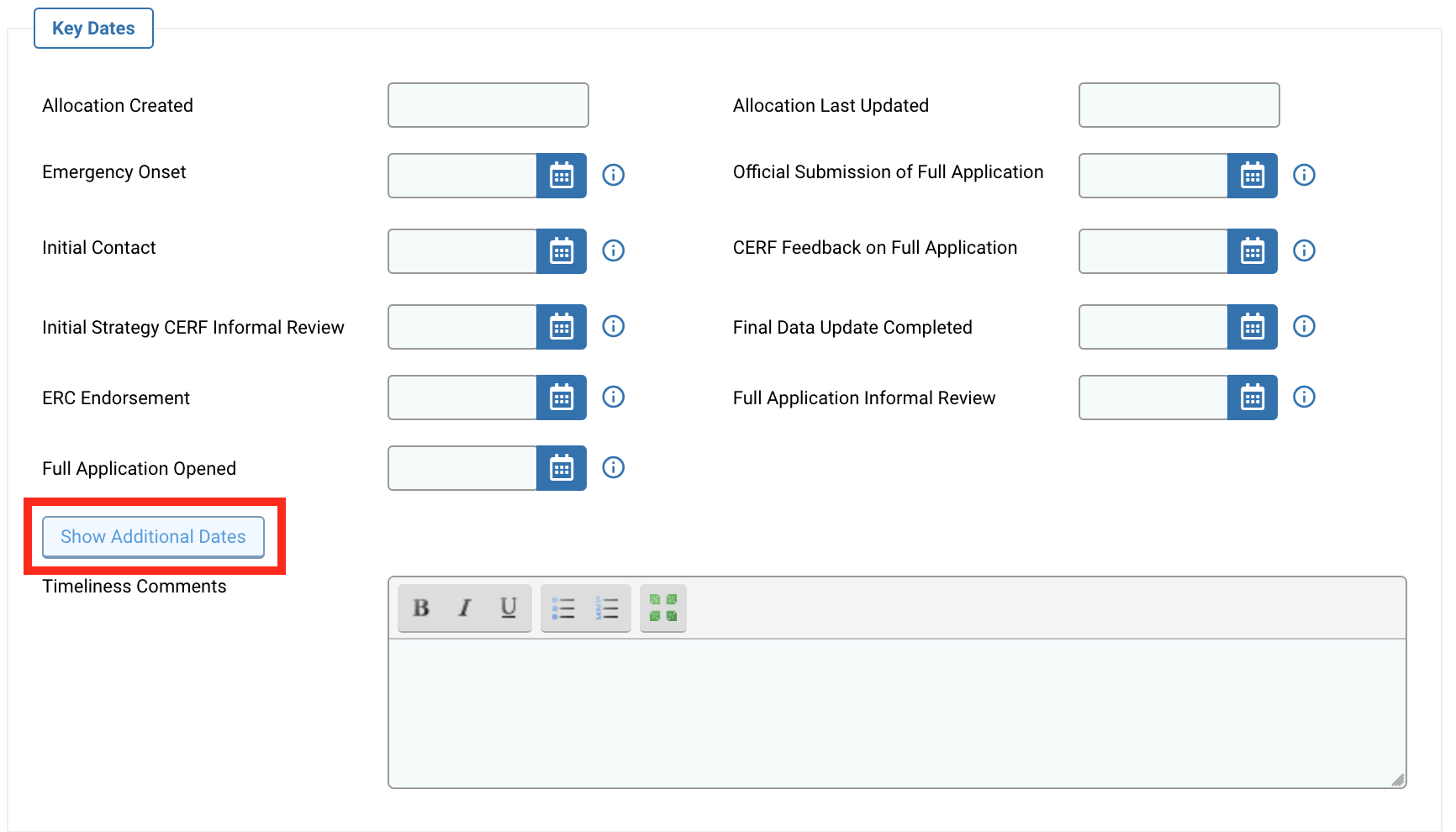
Task: Open calendar picker for Initial Contact
Action: click(562, 251)
